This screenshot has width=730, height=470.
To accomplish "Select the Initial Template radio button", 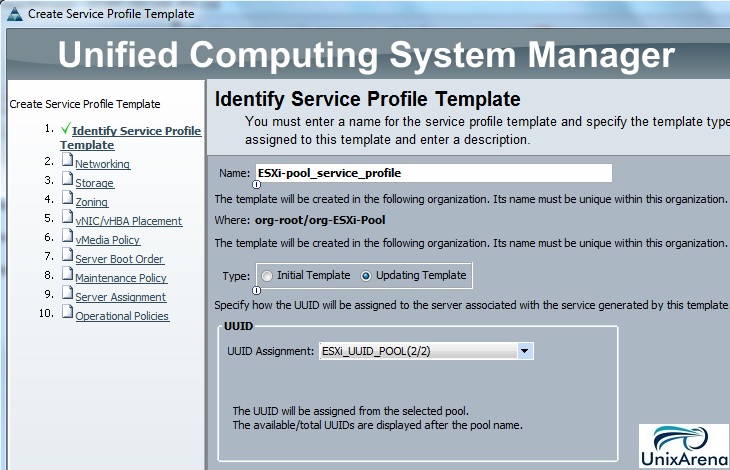I will (x=267, y=276).
